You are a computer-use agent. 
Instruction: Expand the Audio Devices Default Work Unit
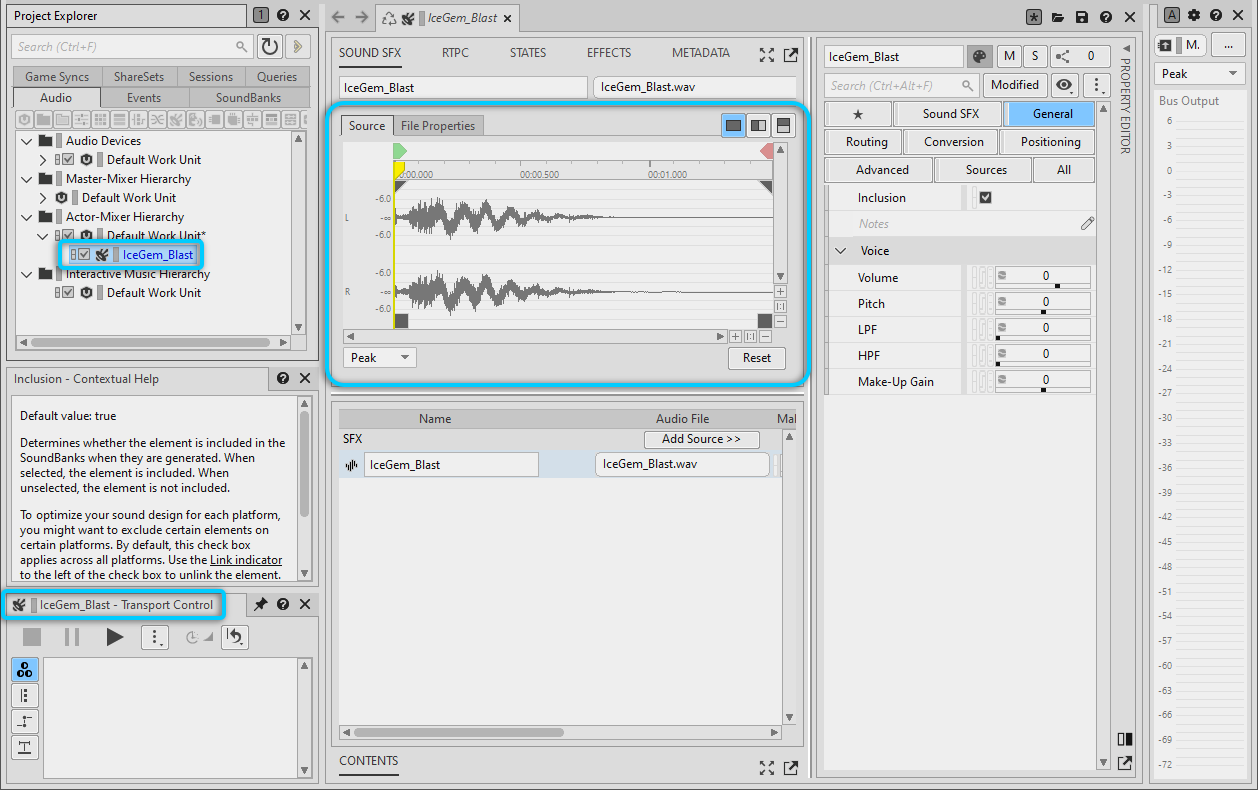coord(43,160)
